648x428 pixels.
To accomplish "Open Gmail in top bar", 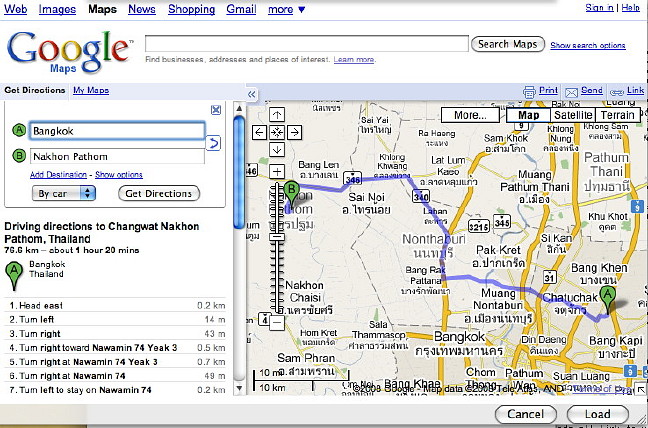I will 241,9.
